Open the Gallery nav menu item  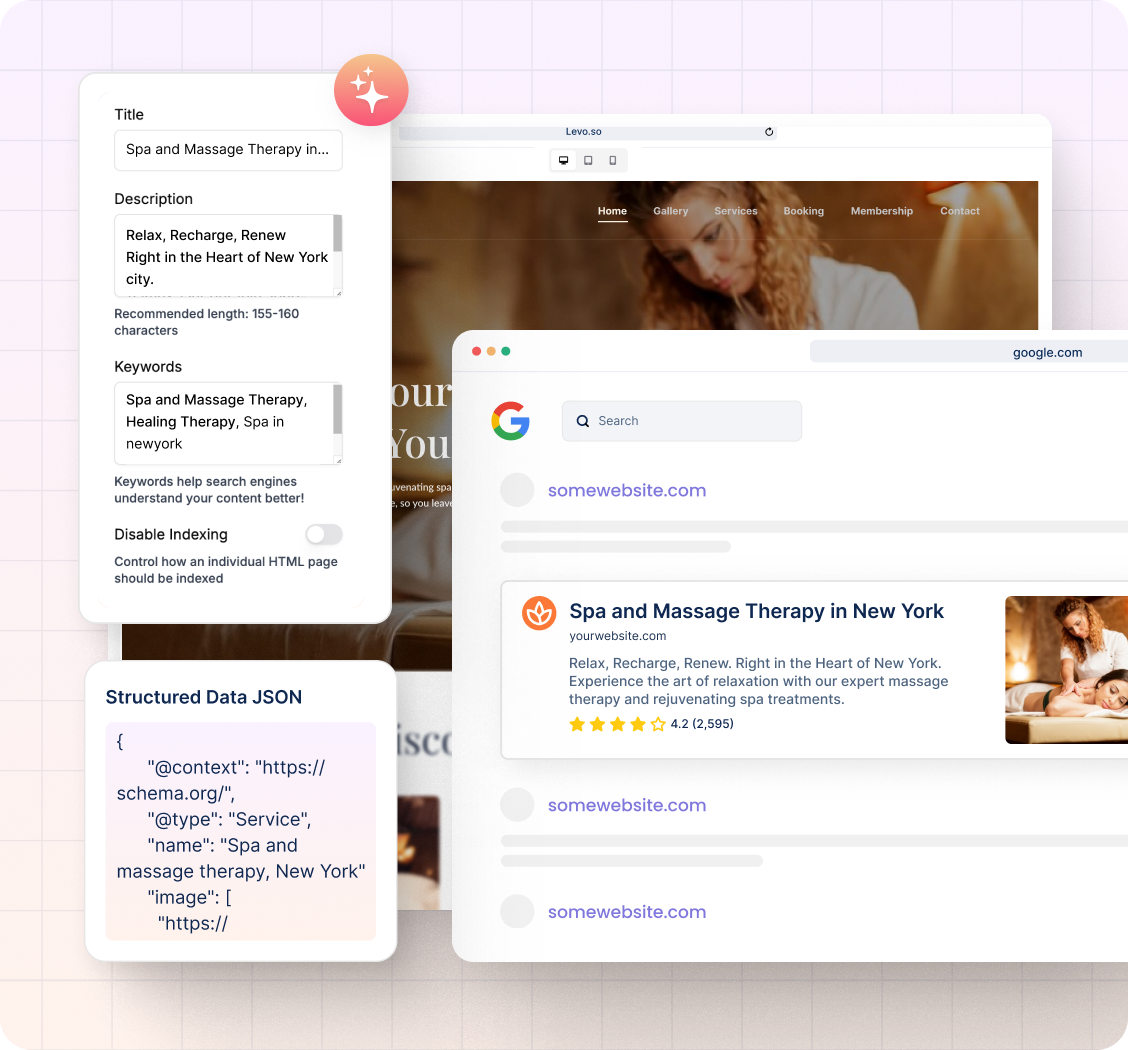click(x=670, y=211)
